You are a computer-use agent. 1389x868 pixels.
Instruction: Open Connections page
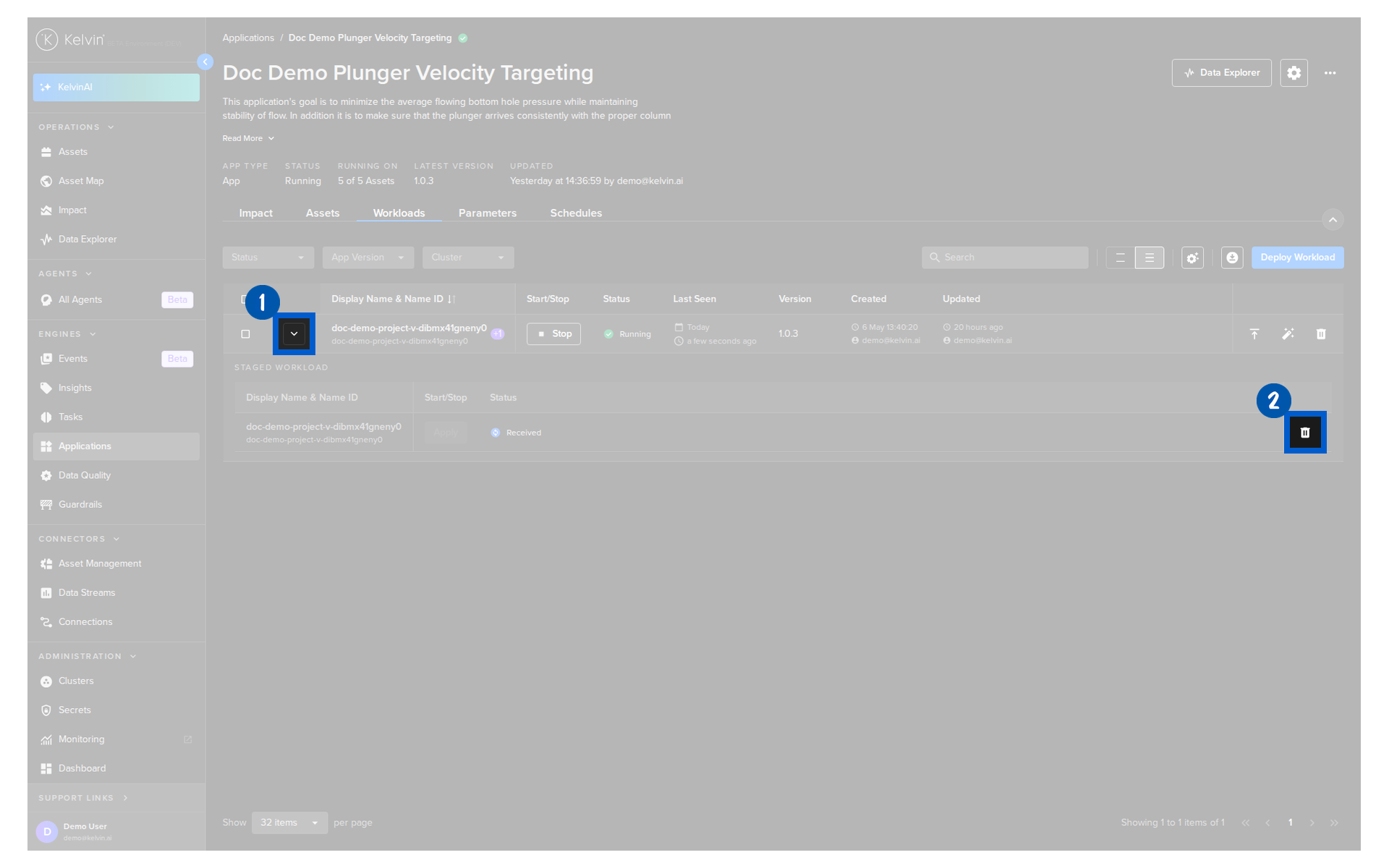click(116, 622)
